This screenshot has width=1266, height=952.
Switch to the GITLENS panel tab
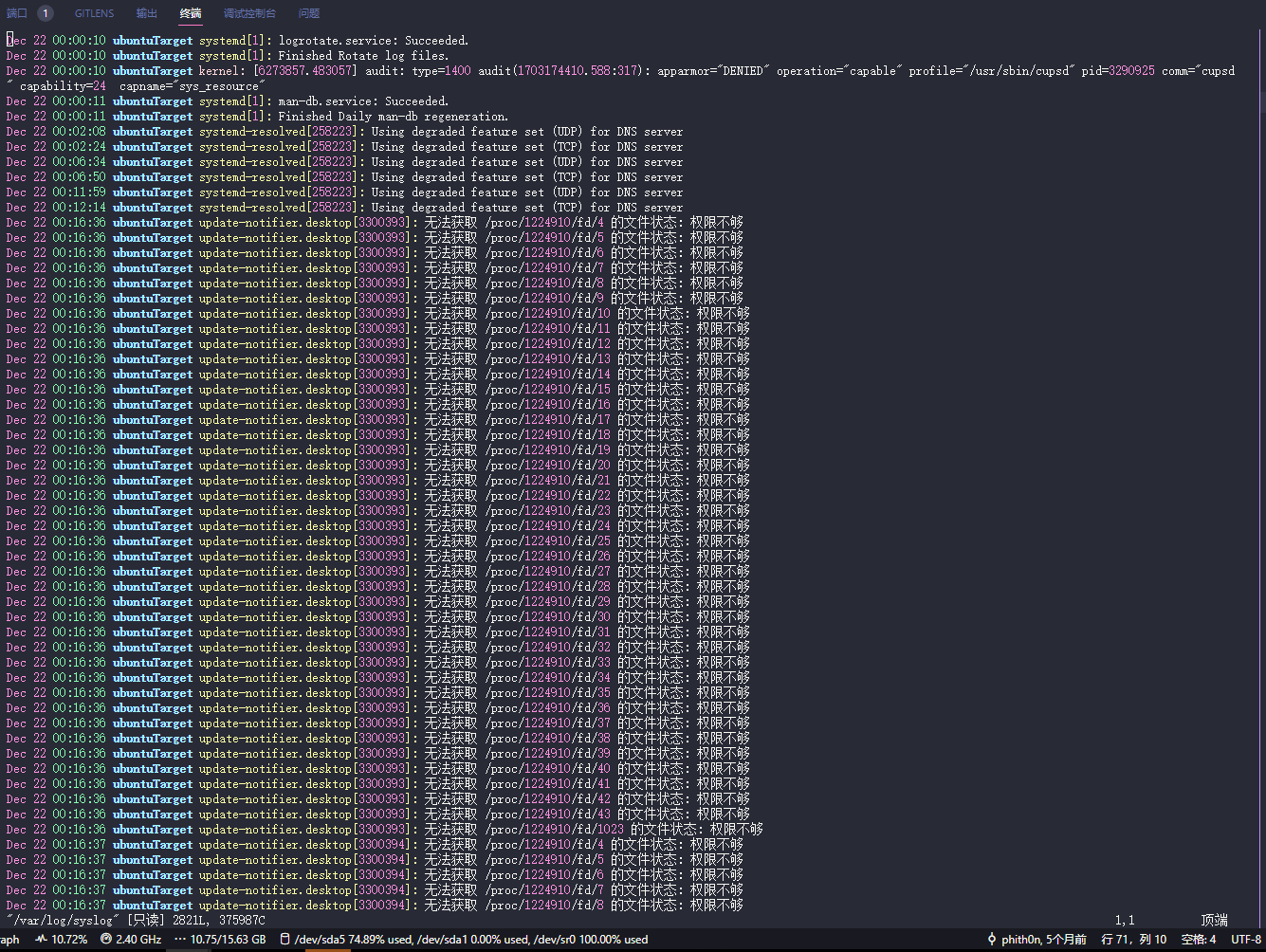pos(95,13)
